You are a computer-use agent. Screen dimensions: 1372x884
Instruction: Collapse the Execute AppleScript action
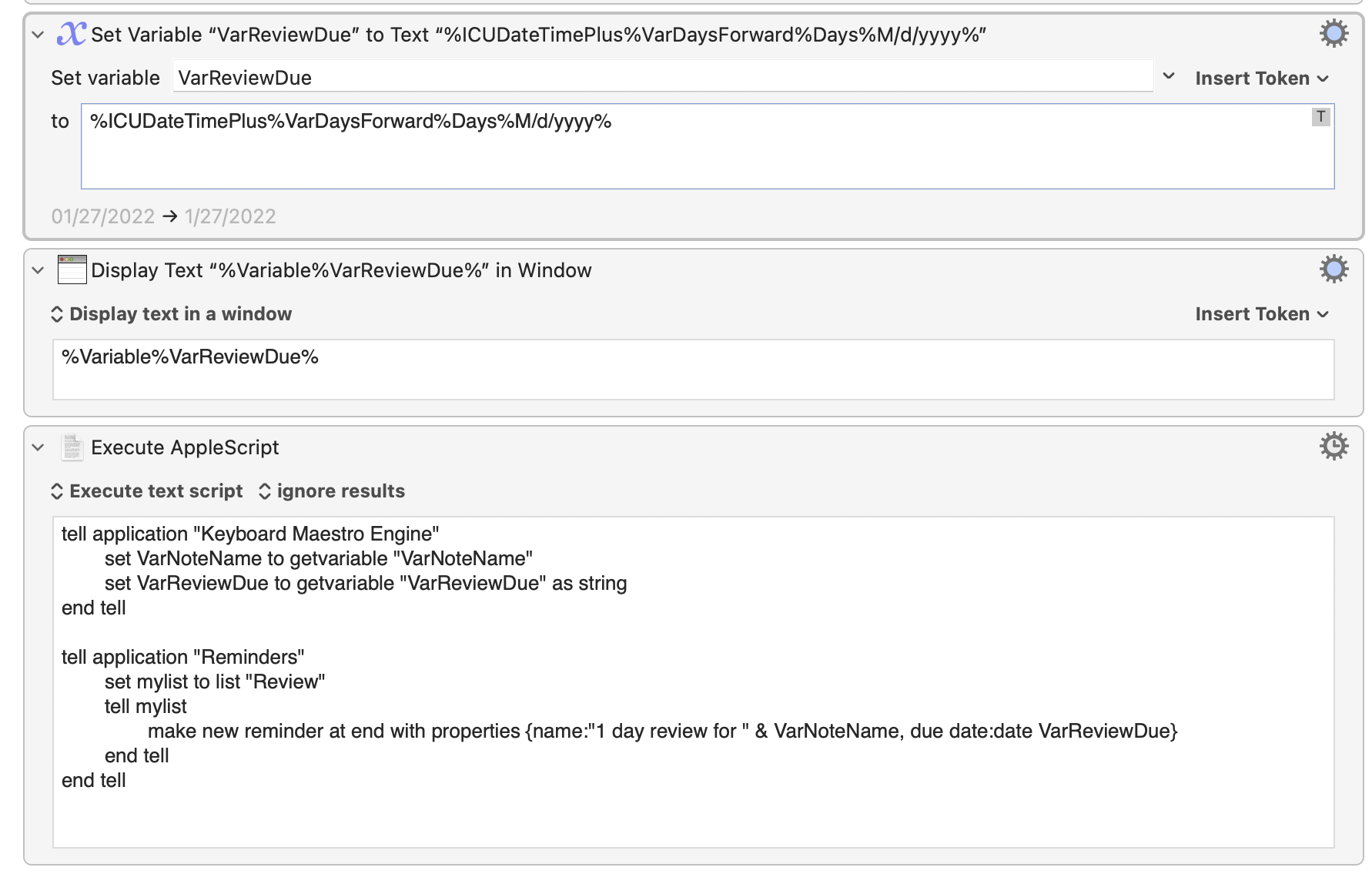38,447
